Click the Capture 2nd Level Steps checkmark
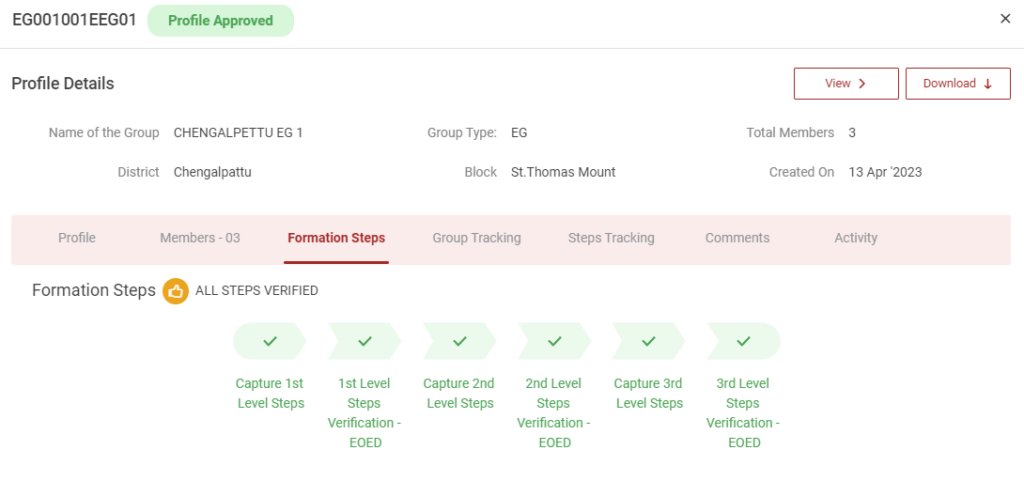 [459, 341]
